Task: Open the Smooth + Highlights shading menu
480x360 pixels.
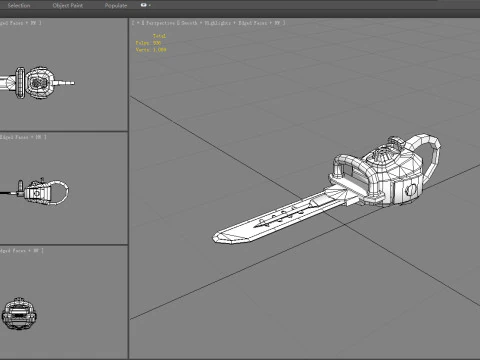Action: tap(206, 23)
